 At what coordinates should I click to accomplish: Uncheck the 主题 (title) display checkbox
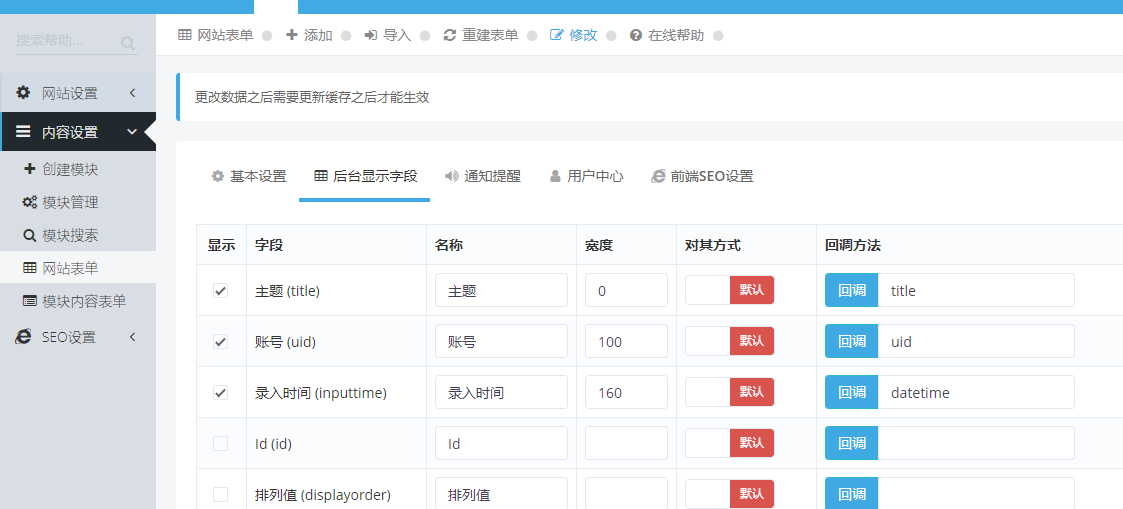(221, 291)
